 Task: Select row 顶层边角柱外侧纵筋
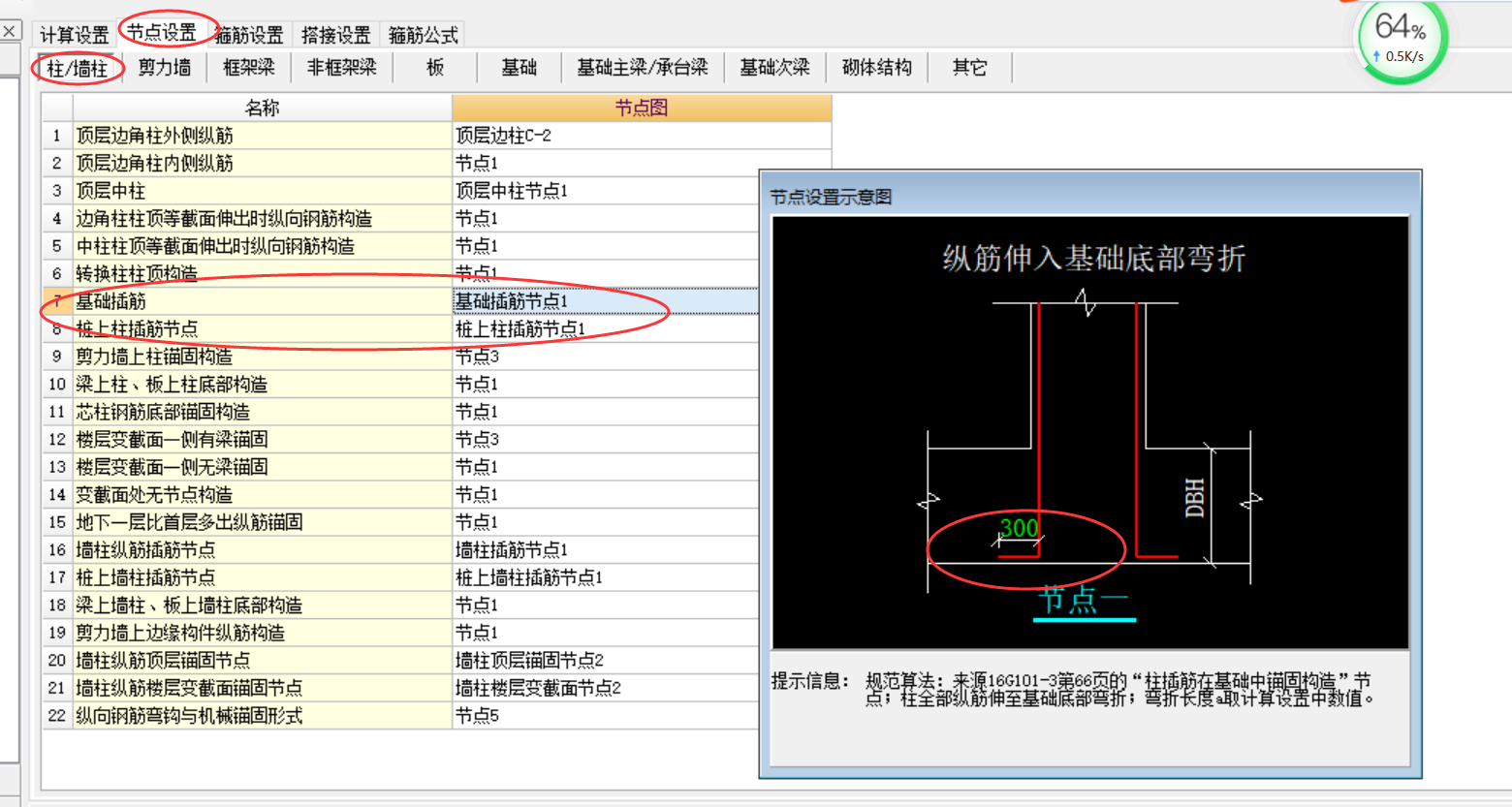[x=262, y=136]
